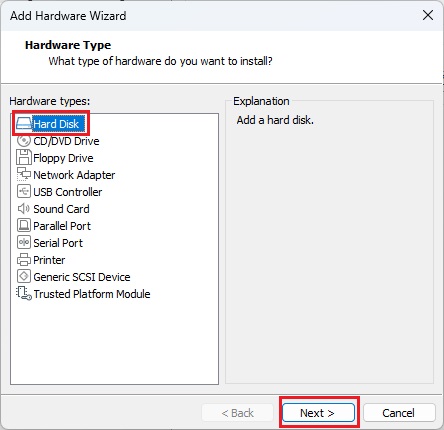The height and width of the screenshot is (430, 444).
Task: Click the Sound Card speaker icon
Action: (24, 209)
